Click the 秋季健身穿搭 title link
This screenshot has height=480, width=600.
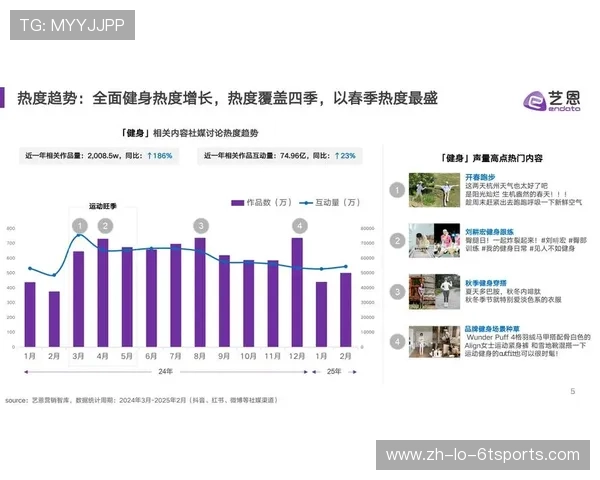[x=486, y=283]
